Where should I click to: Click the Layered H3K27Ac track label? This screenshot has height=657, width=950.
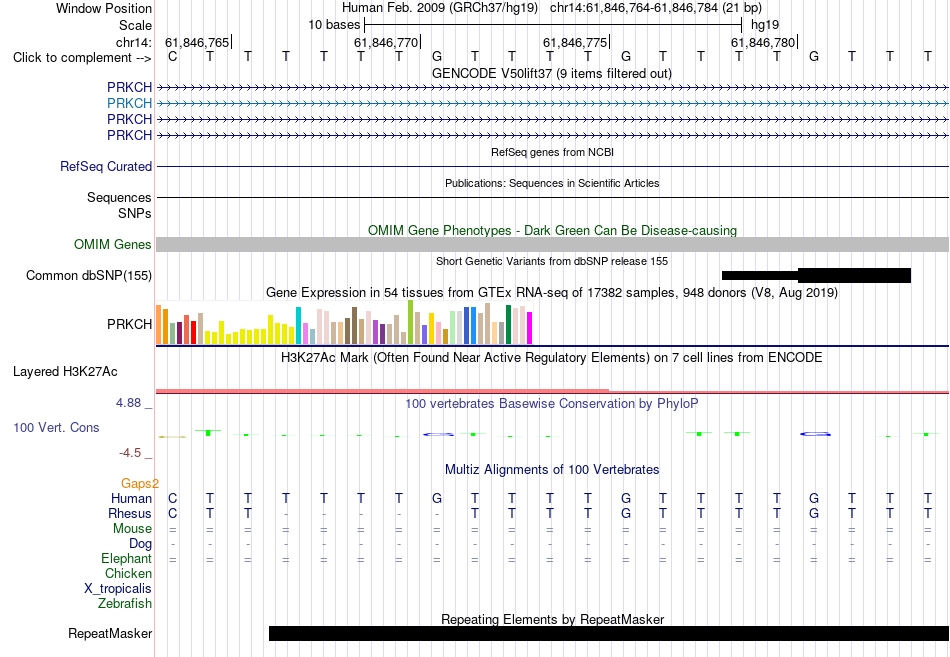pos(65,372)
